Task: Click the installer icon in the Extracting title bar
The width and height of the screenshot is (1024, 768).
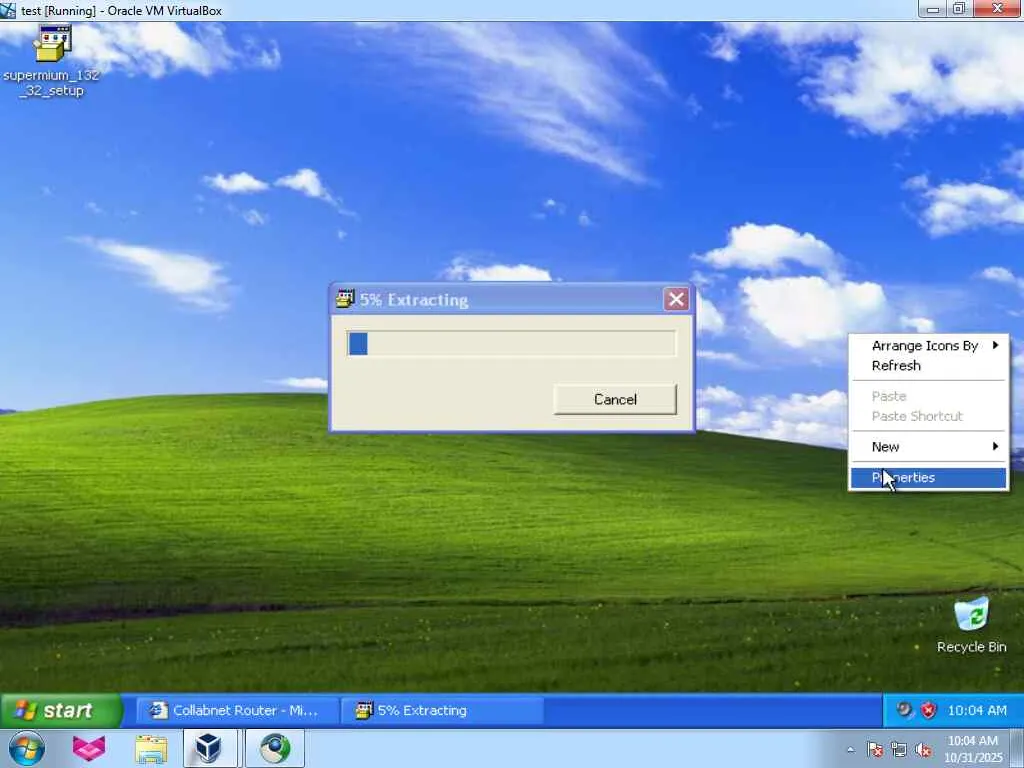Action: (345, 299)
